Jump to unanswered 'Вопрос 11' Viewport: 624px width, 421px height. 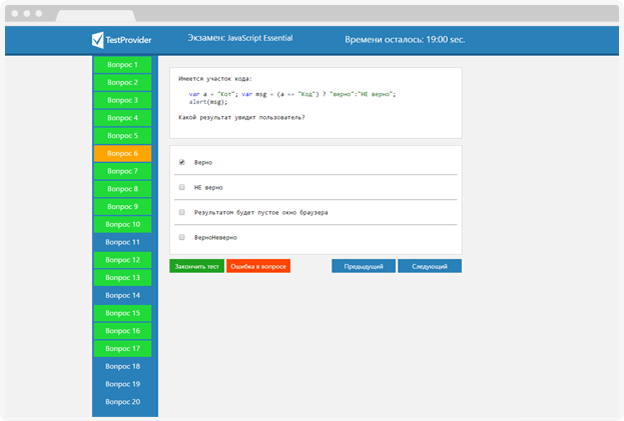(122, 242)
